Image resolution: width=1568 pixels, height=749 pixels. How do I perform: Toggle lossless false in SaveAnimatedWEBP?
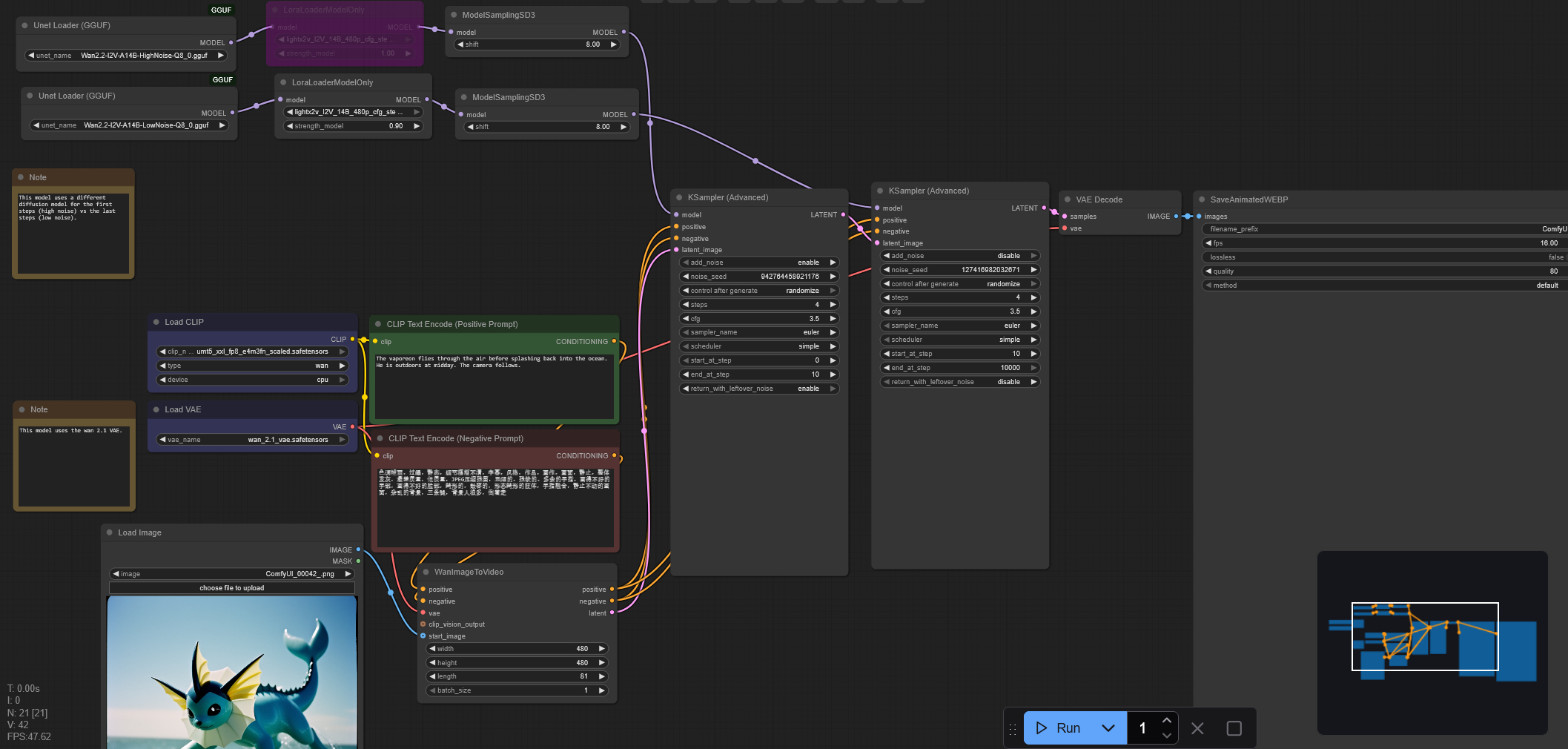pos(1385,257)
